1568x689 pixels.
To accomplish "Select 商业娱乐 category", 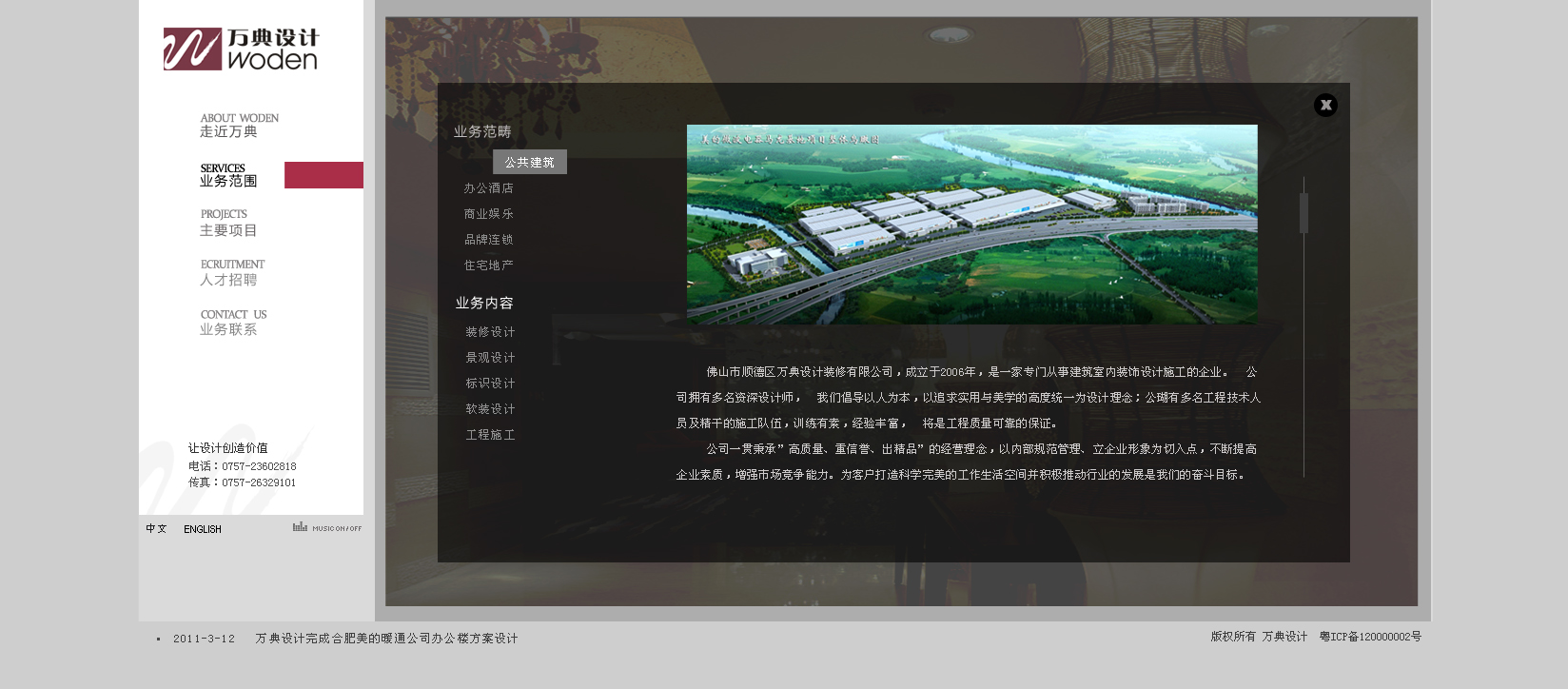I will [x=488, y=214].
